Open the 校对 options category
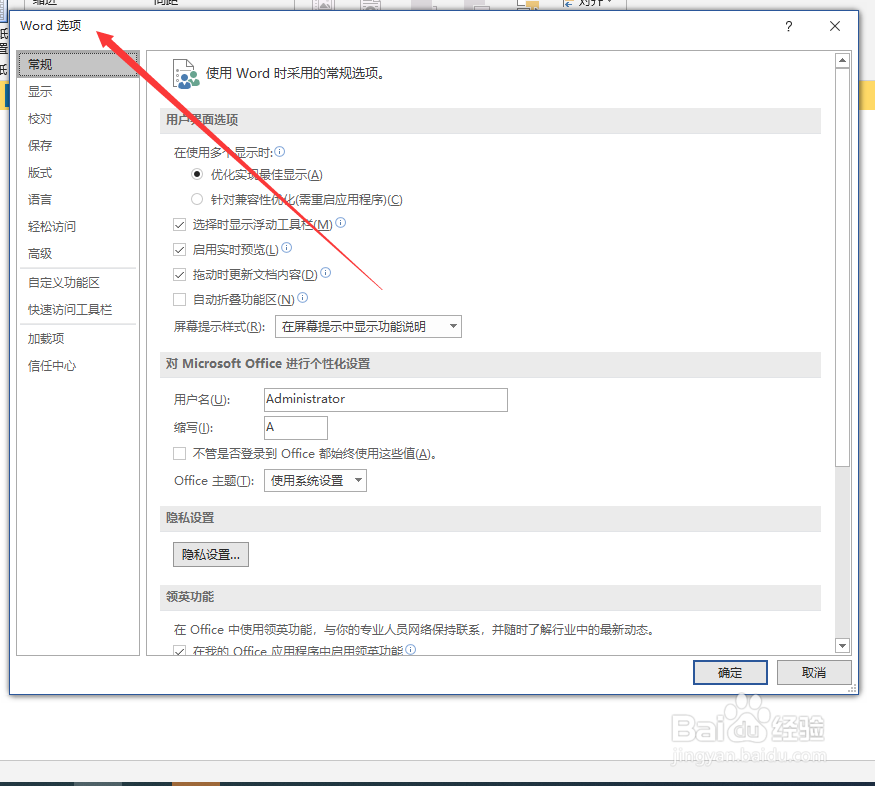 [x=40, y=119]
